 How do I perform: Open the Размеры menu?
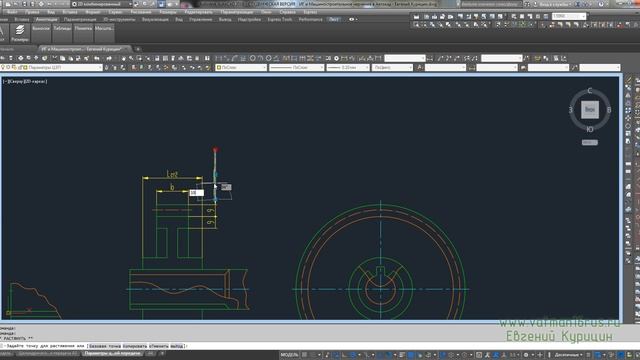click(168, 12)
